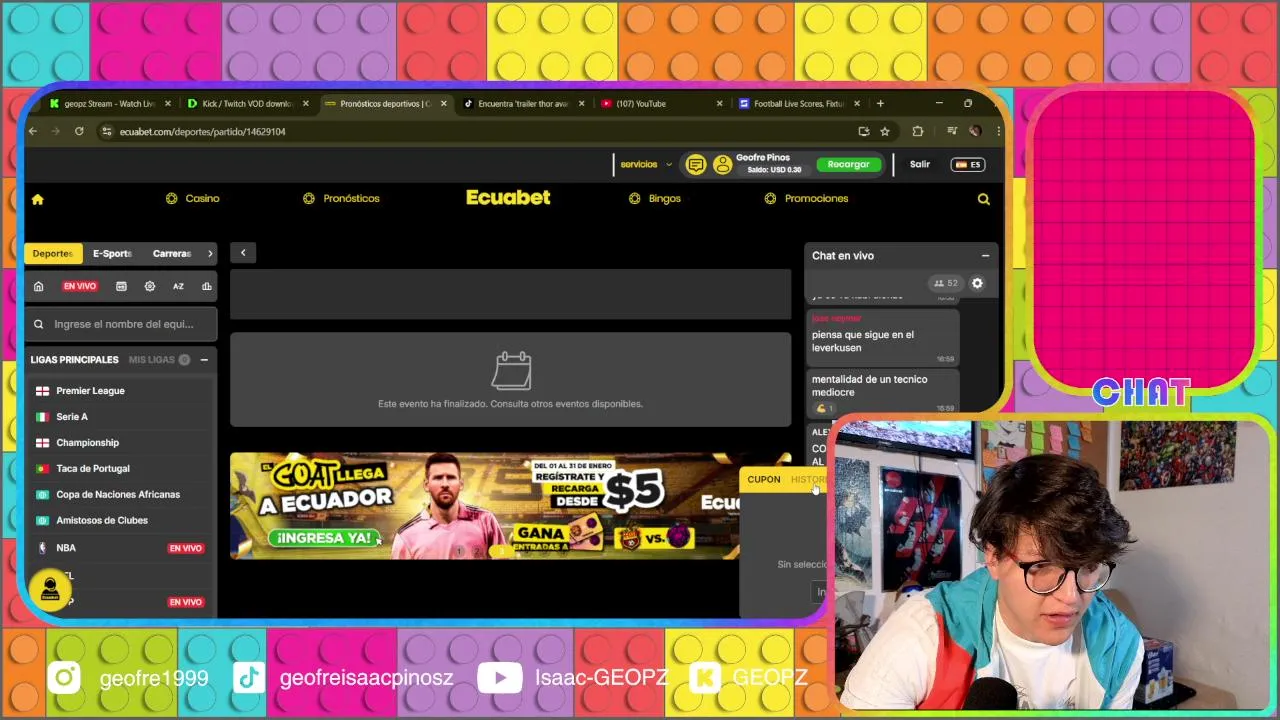React with flexed arm emoji on chat message

point(824,408)
